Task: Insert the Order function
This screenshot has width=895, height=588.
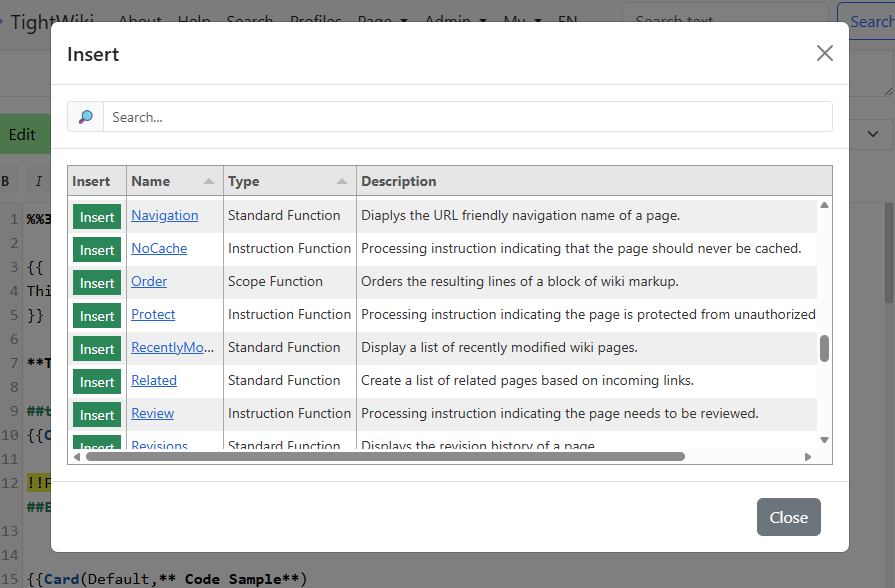Action: 97,283
